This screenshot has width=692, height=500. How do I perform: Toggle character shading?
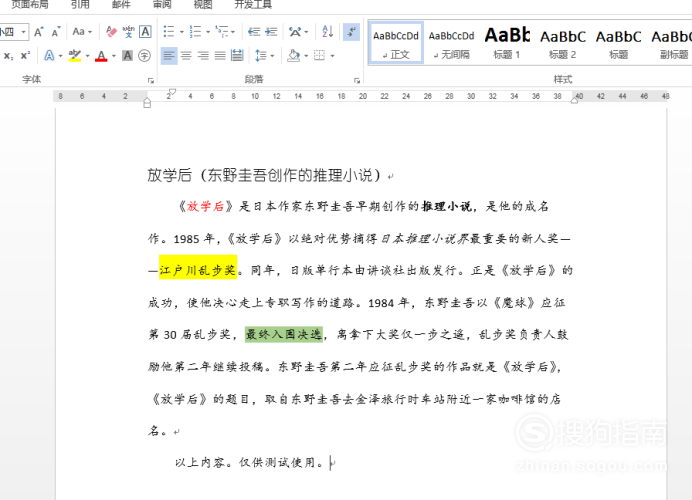tap(128, 56)
